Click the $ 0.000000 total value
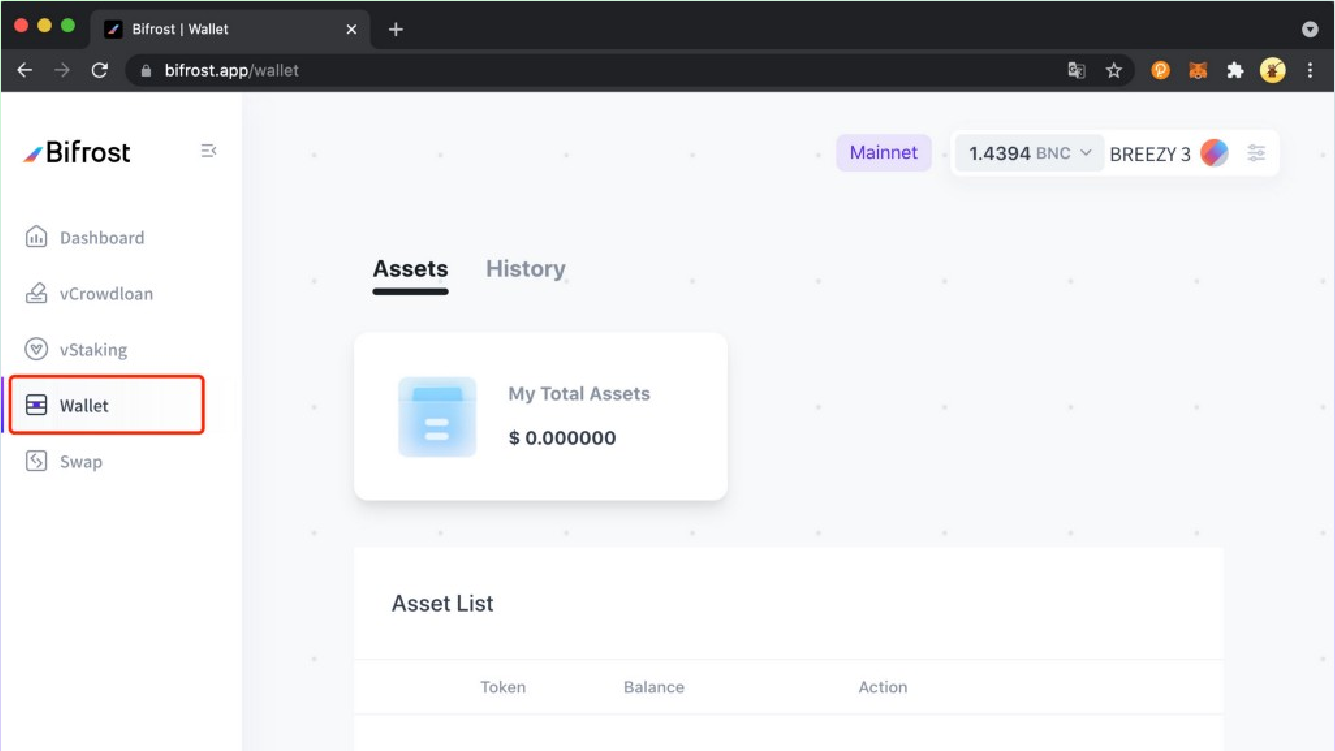This screenshot has width=1335, height=751. click(x=562, y=438)
